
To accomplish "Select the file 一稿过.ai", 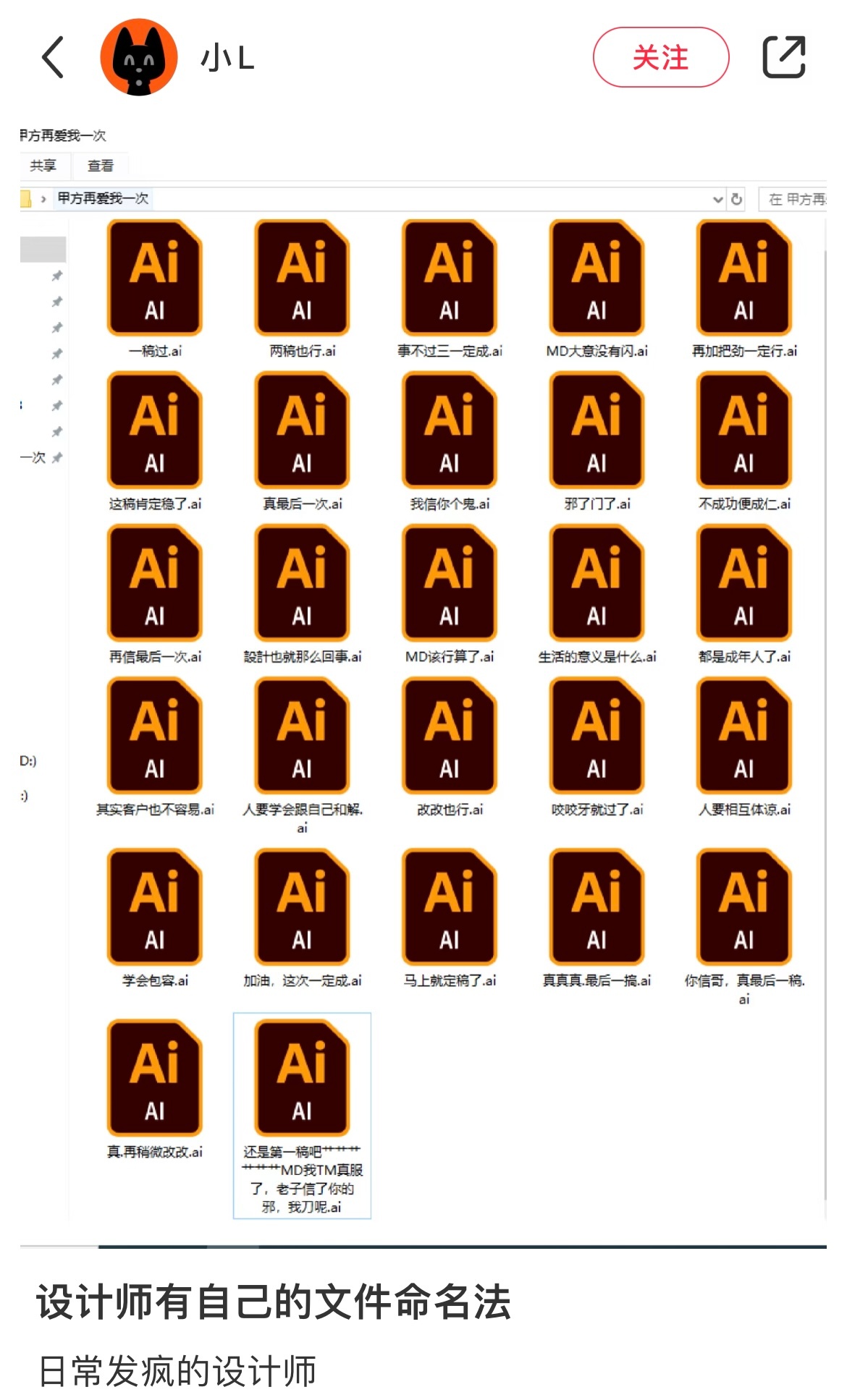I will (155, 289).
